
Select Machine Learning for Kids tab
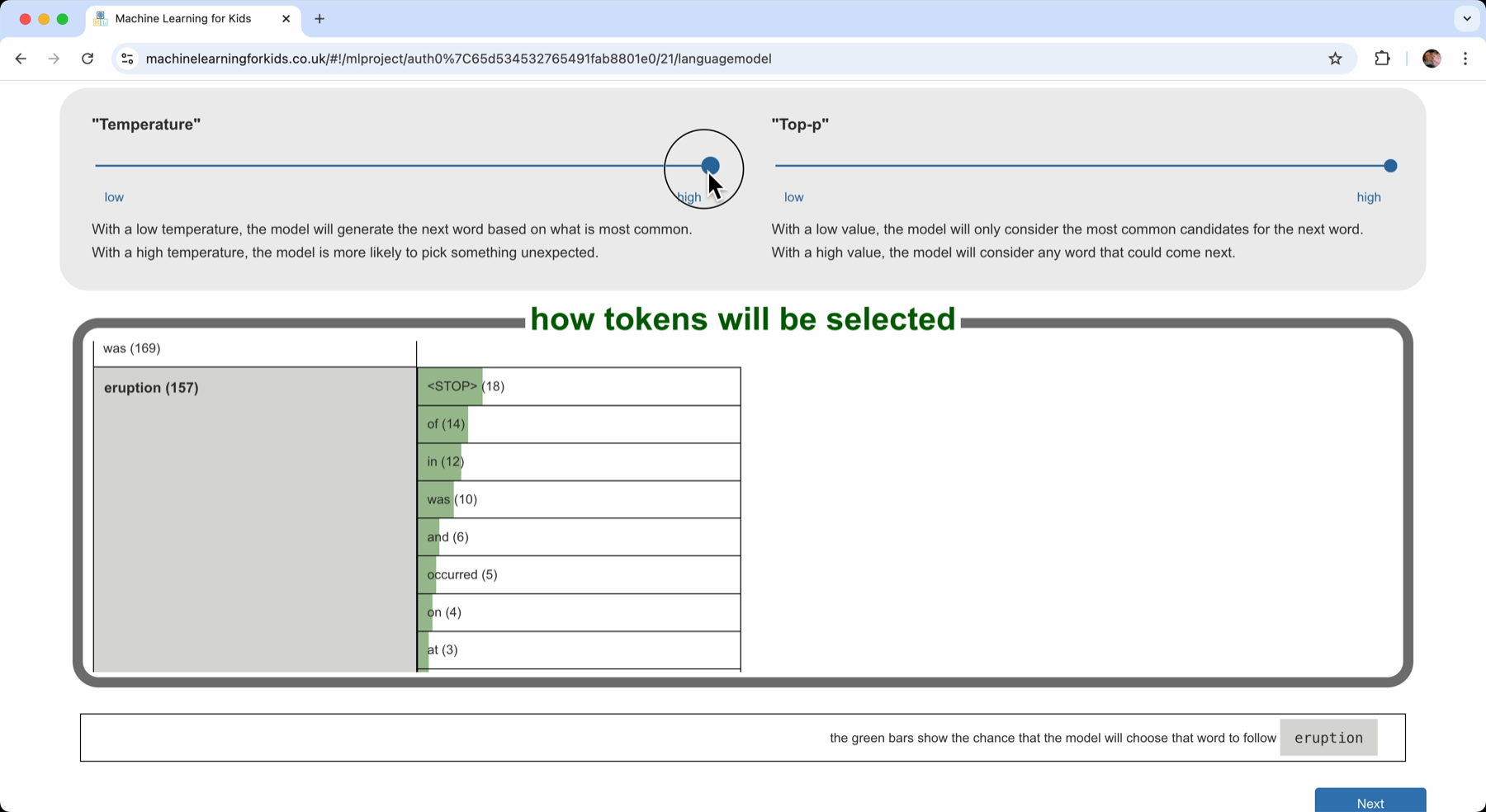click(183, 18)
